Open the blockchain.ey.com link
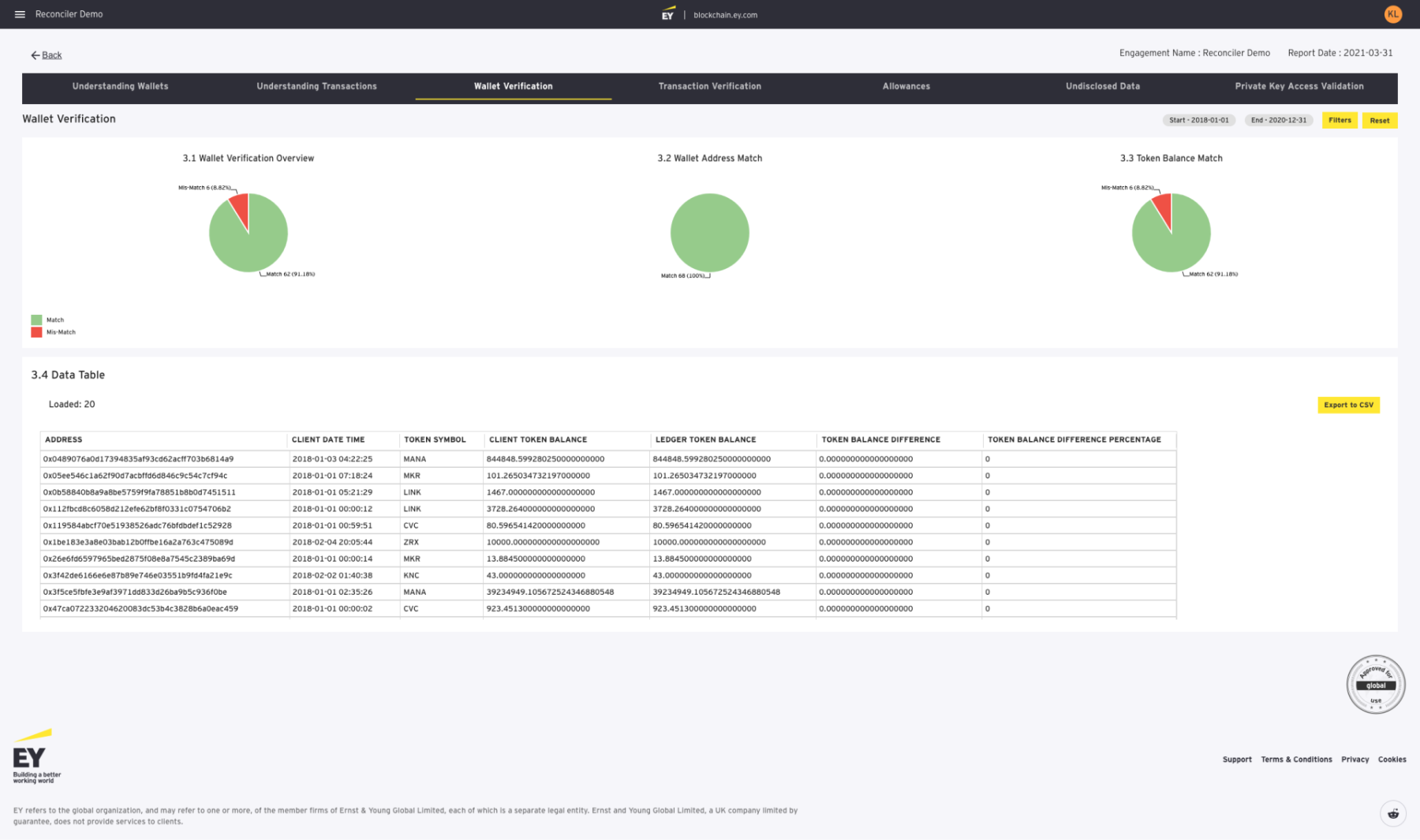1420x840 pixels. 724,14
